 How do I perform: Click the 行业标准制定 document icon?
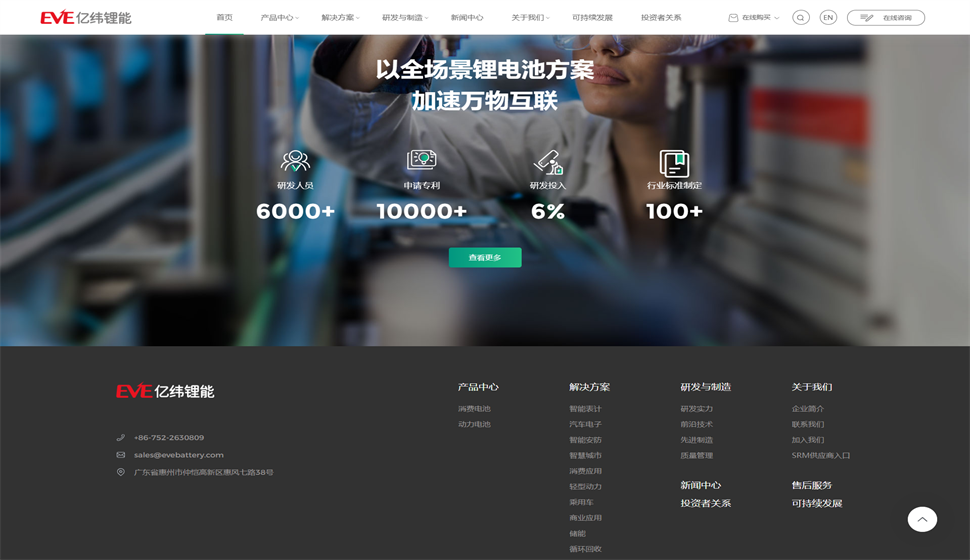tap(674, 162)
